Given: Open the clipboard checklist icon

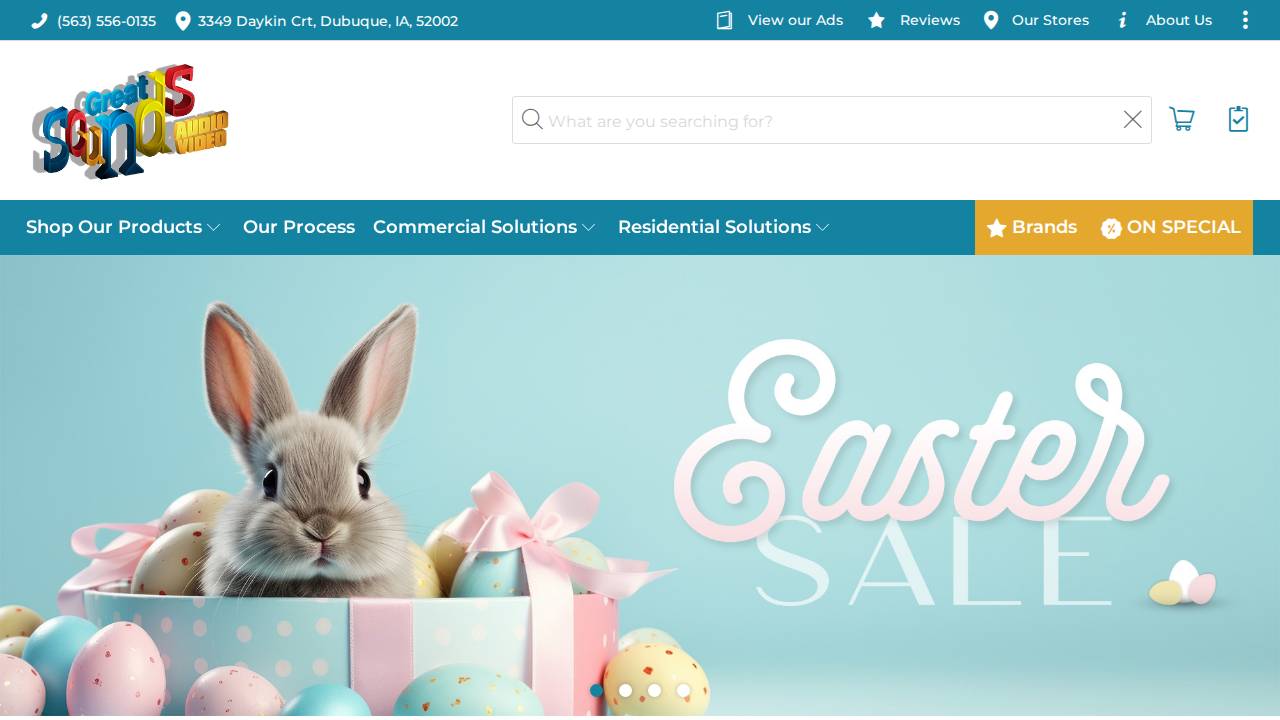Looking at the screenshot, I should [1238, 119].
